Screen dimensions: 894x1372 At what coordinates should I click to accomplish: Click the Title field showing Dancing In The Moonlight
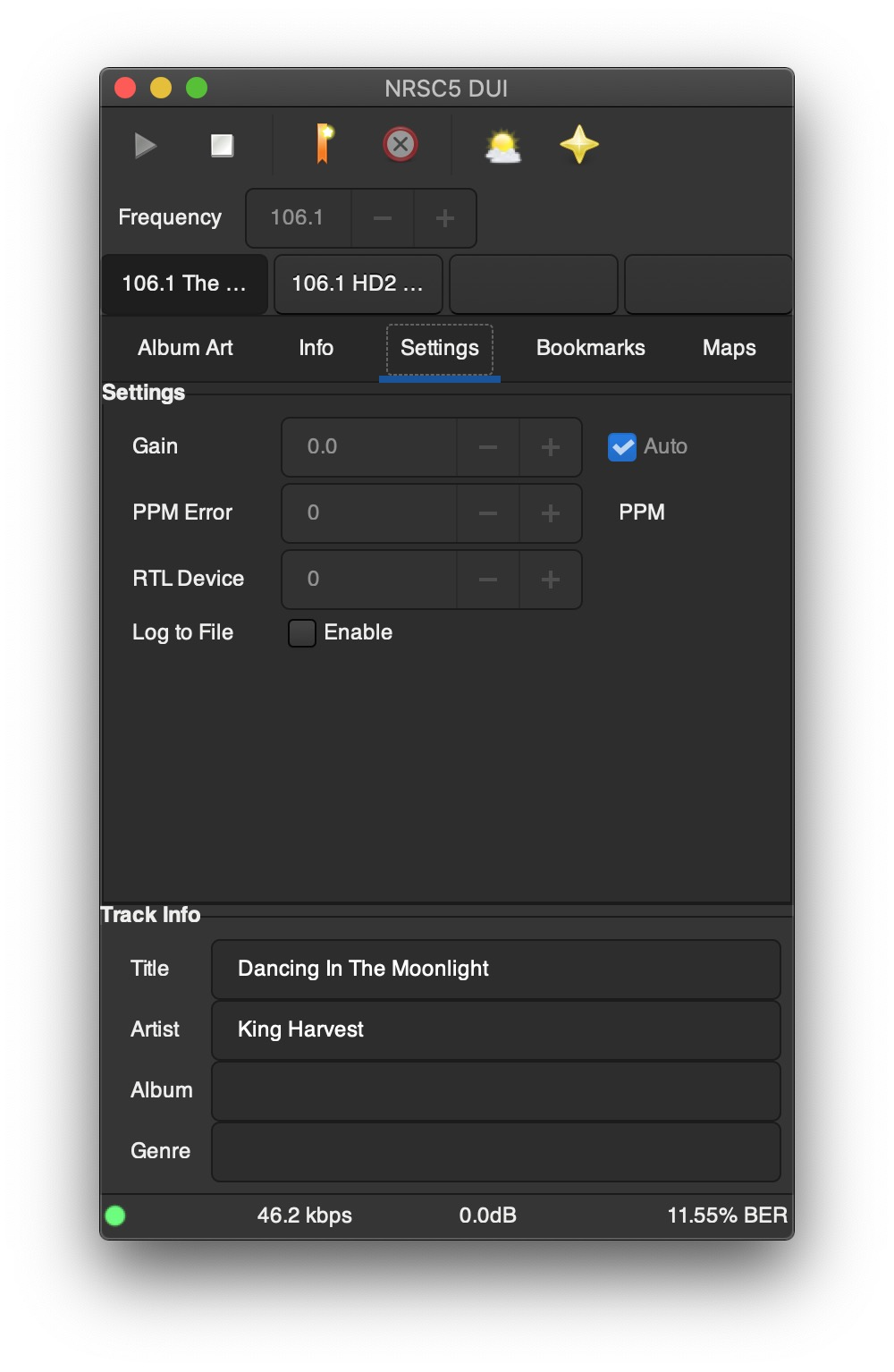[496, 970]
